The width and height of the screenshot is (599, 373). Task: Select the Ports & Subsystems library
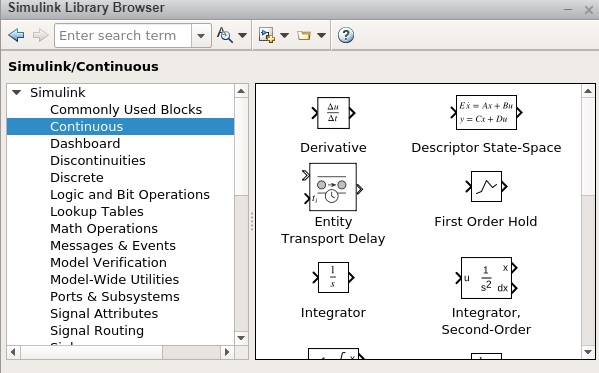pos(115,297)
